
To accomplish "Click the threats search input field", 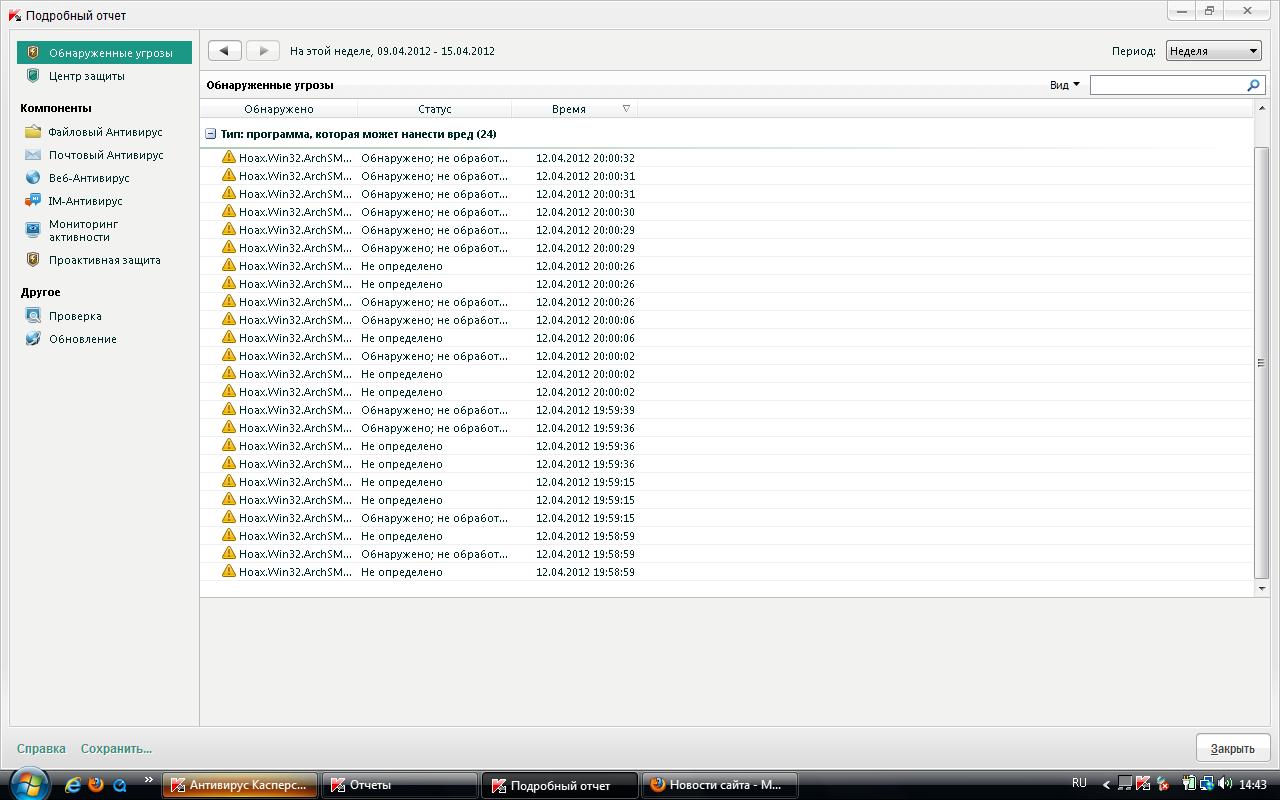I will point(1167,85).
